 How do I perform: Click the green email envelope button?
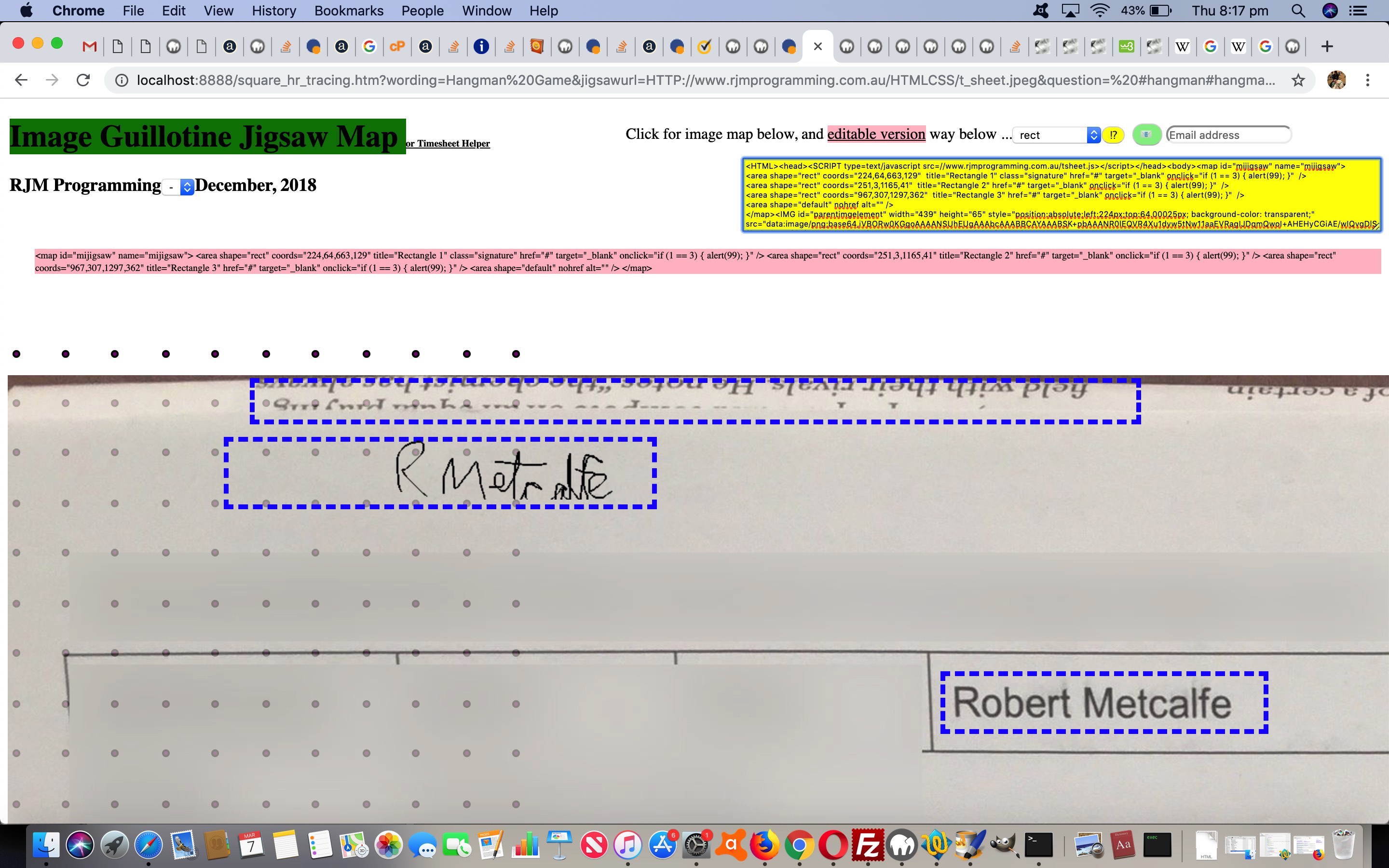(1146, 135)
